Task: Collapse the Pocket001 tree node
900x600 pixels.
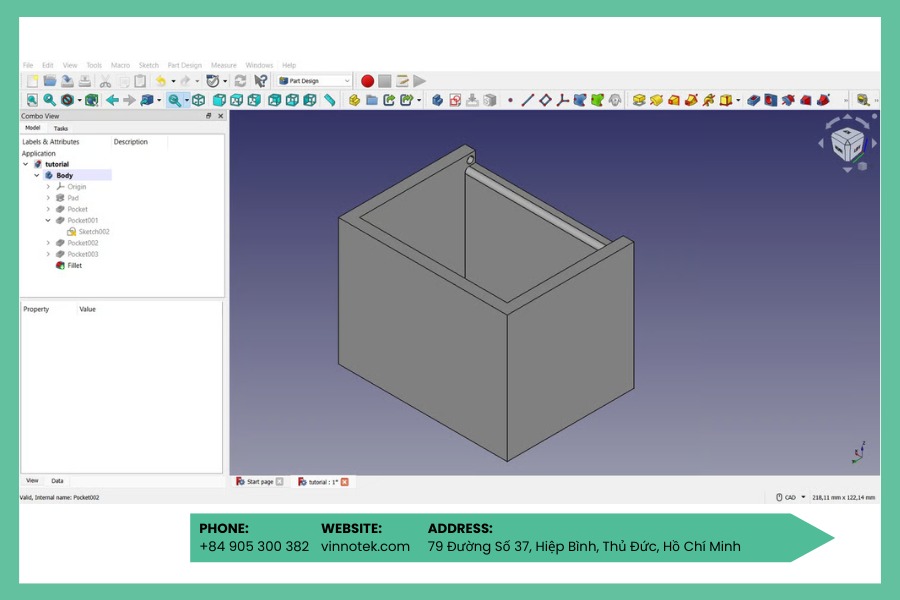Action: (48, 220)
